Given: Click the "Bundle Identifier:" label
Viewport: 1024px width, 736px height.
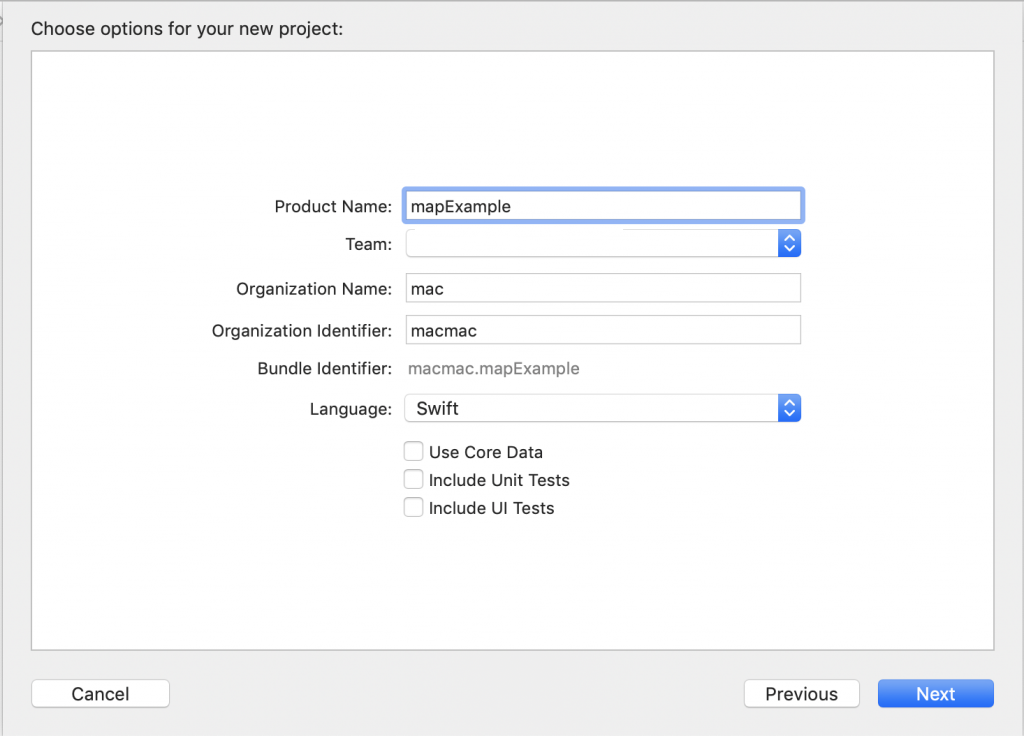Looking at the screenshot, I should click(324, 368).
